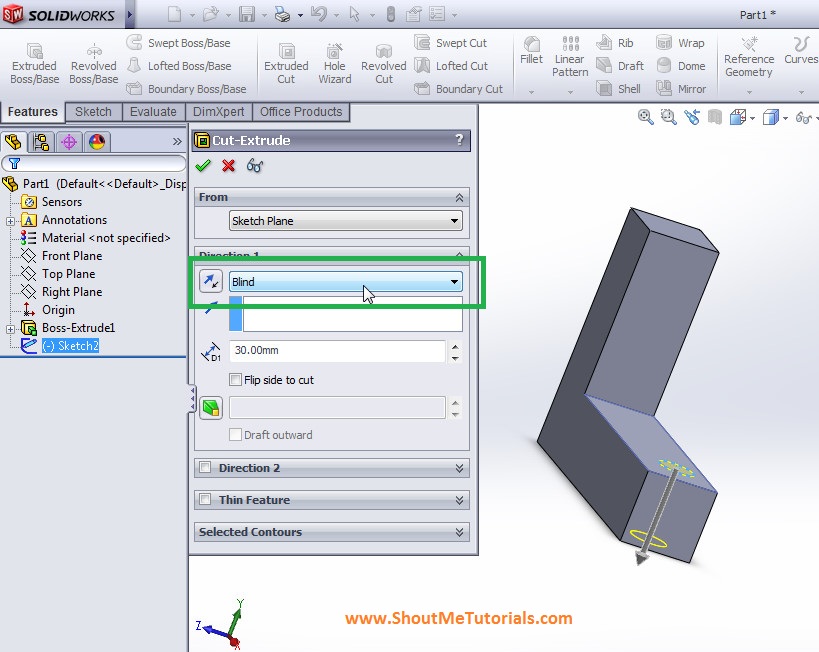Click the depth value field 30.00mm
The image size is (819, 652).
(337, 351)
